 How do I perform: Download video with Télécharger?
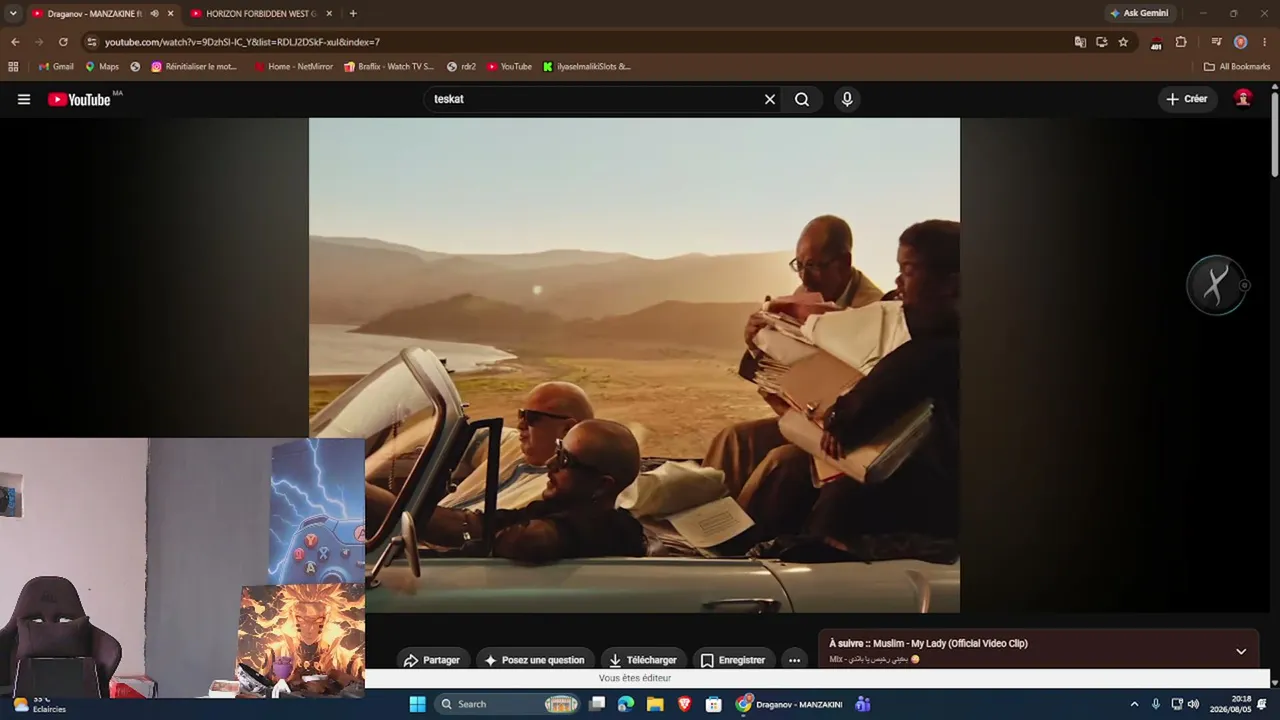click(x=643, y=660)
